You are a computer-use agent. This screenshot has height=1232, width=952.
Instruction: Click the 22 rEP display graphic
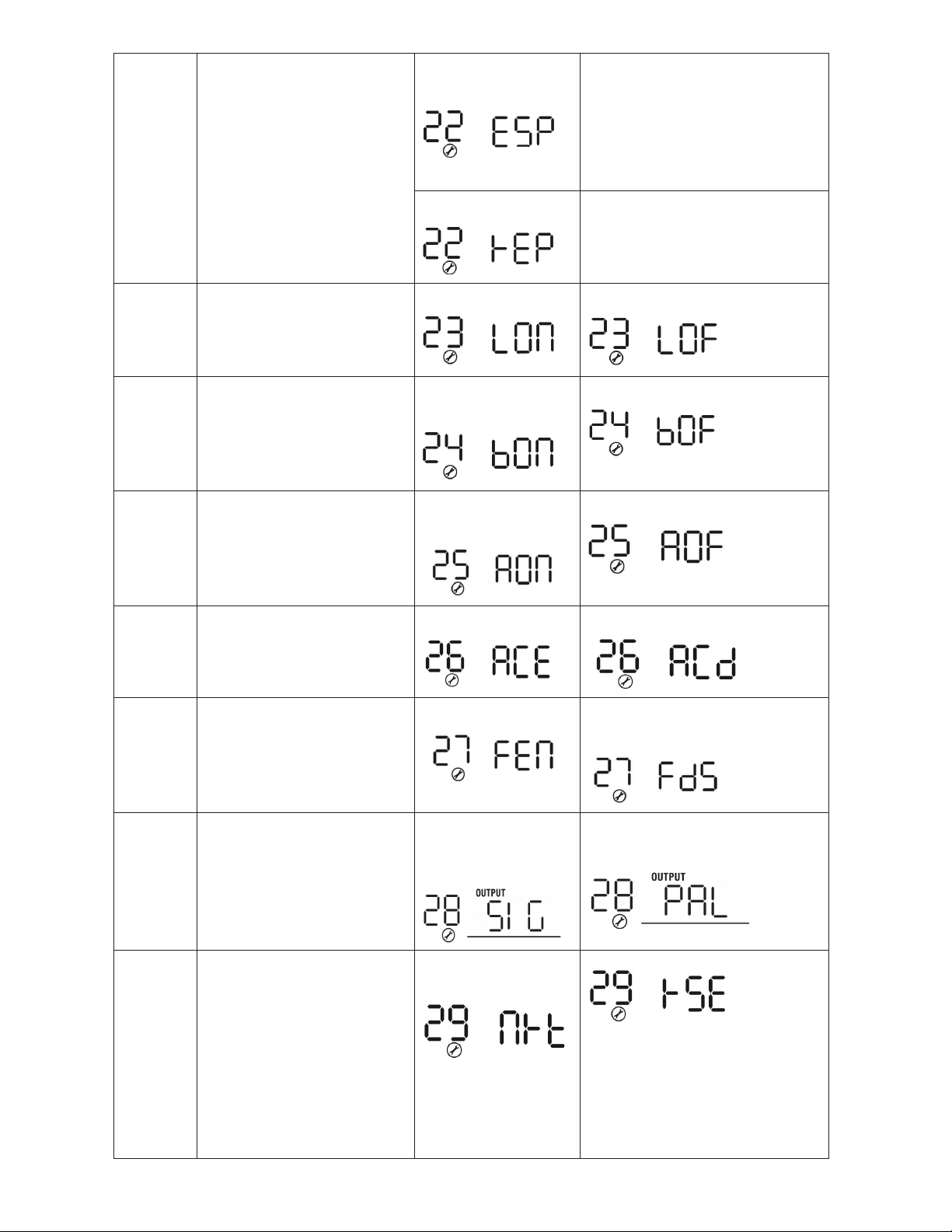click(x=490, y=250)
